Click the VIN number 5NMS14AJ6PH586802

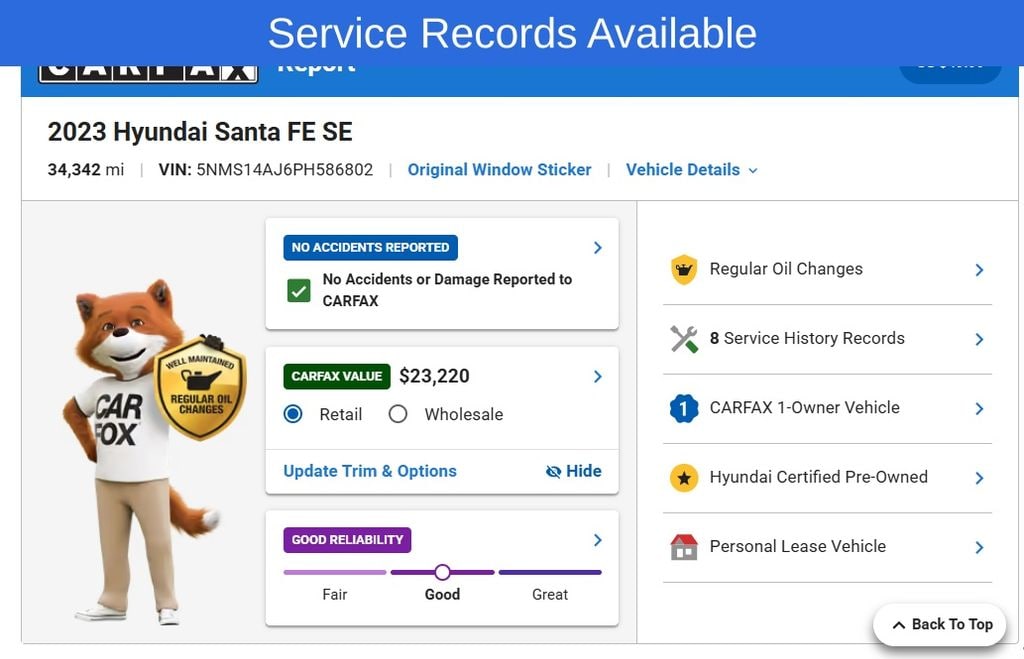click(285, 170)
